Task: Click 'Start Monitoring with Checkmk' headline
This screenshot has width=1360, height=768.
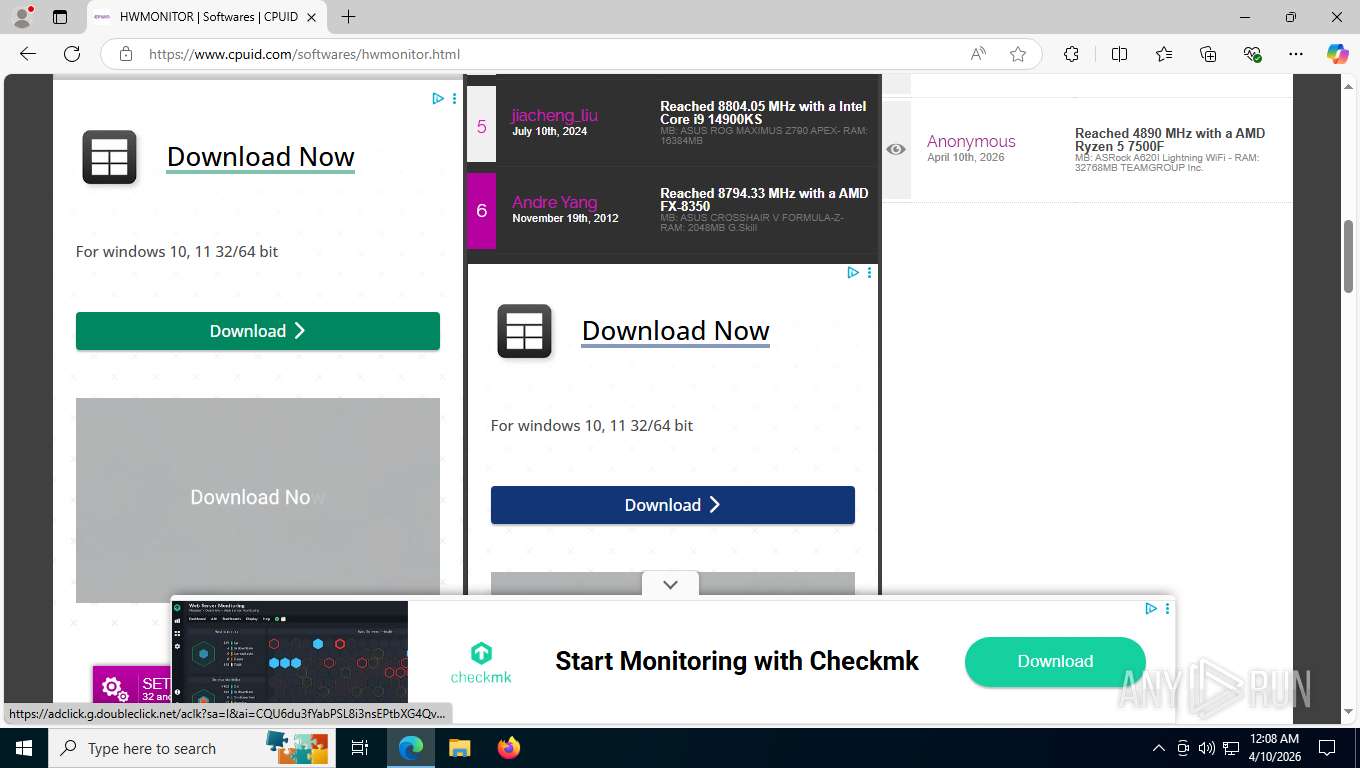Action: pyautogui.click(x=737, y=661)
